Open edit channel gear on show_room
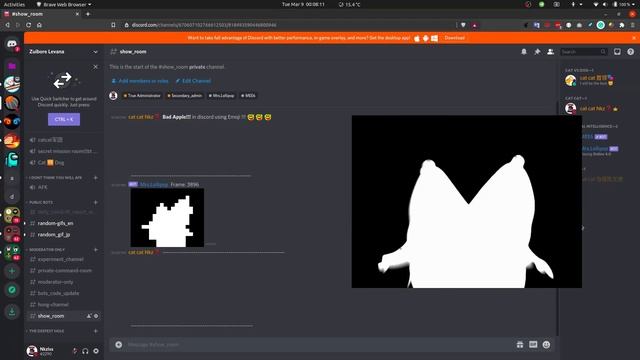 point(96,316)
